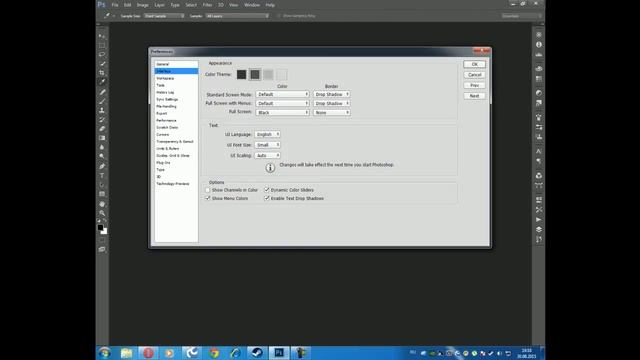Select the Horizontal Type tool
Viewport: 640px width, 360px height.
[102, 176]
